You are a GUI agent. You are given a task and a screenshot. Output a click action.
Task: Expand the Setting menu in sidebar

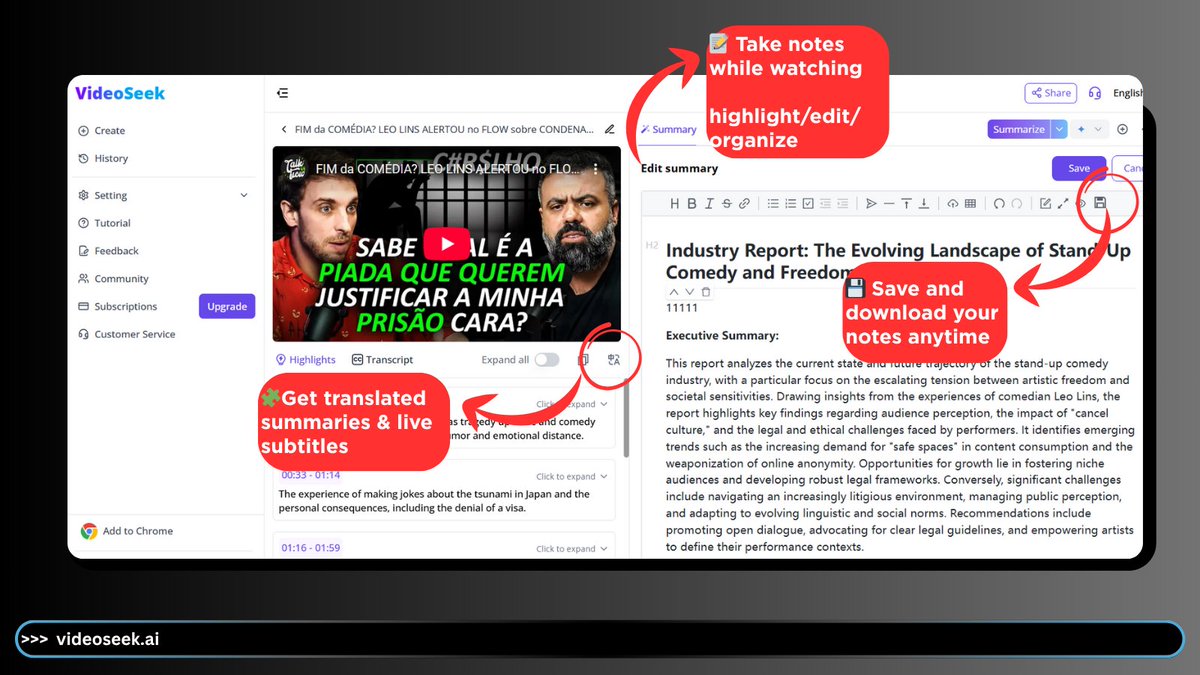coord(244,196)
